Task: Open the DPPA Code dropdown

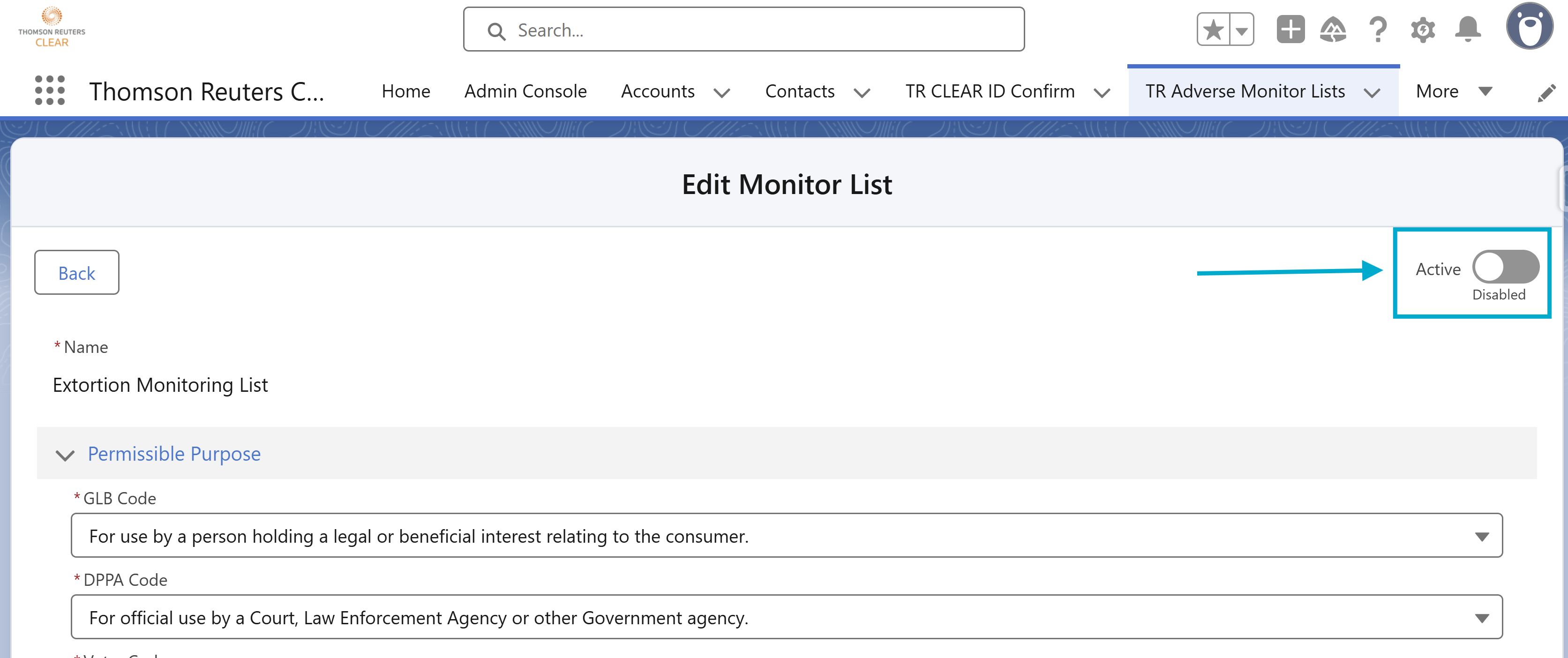Action: point(787,617)
